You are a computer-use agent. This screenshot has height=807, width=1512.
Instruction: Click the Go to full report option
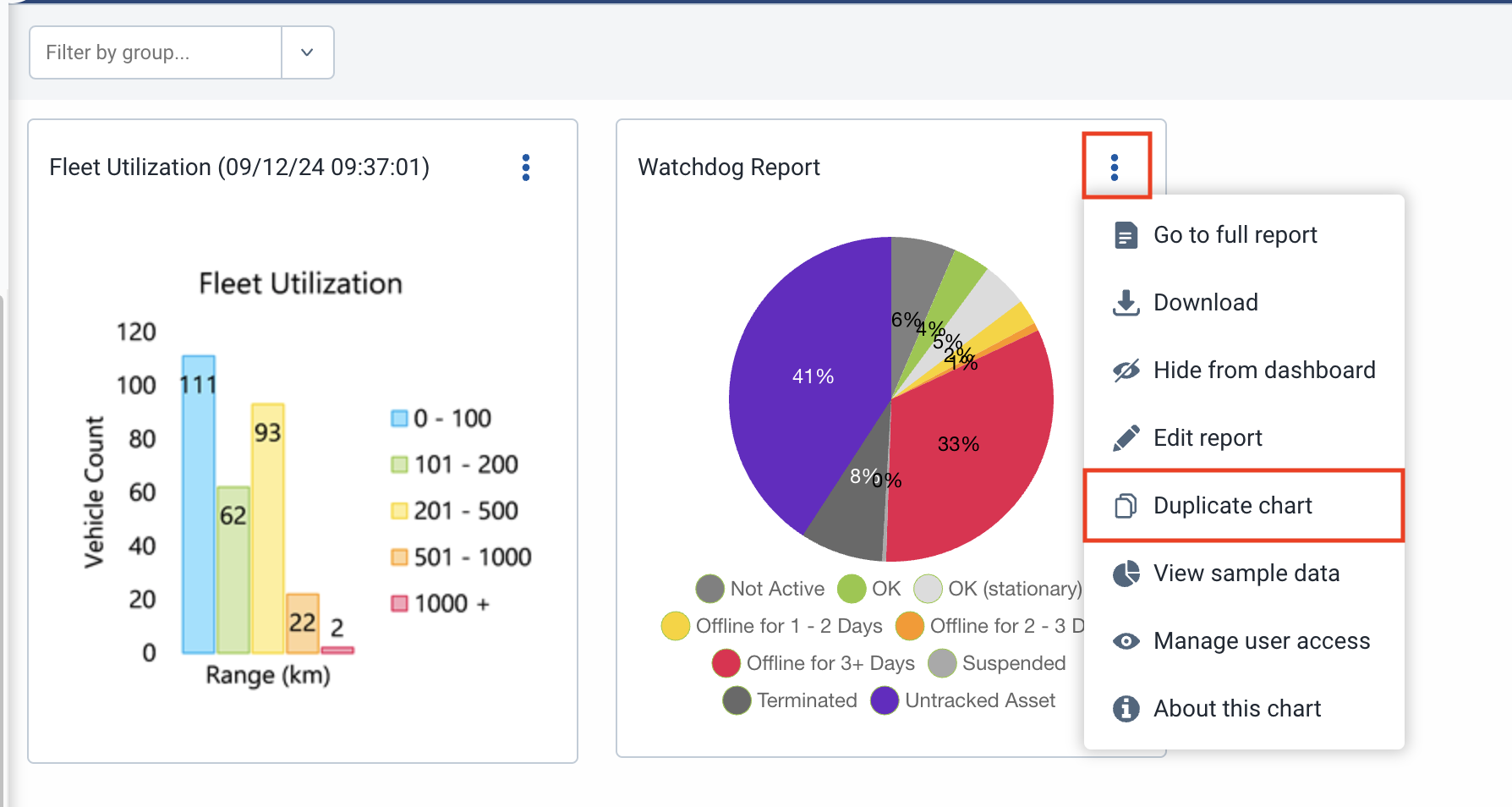click(1235, 235)
